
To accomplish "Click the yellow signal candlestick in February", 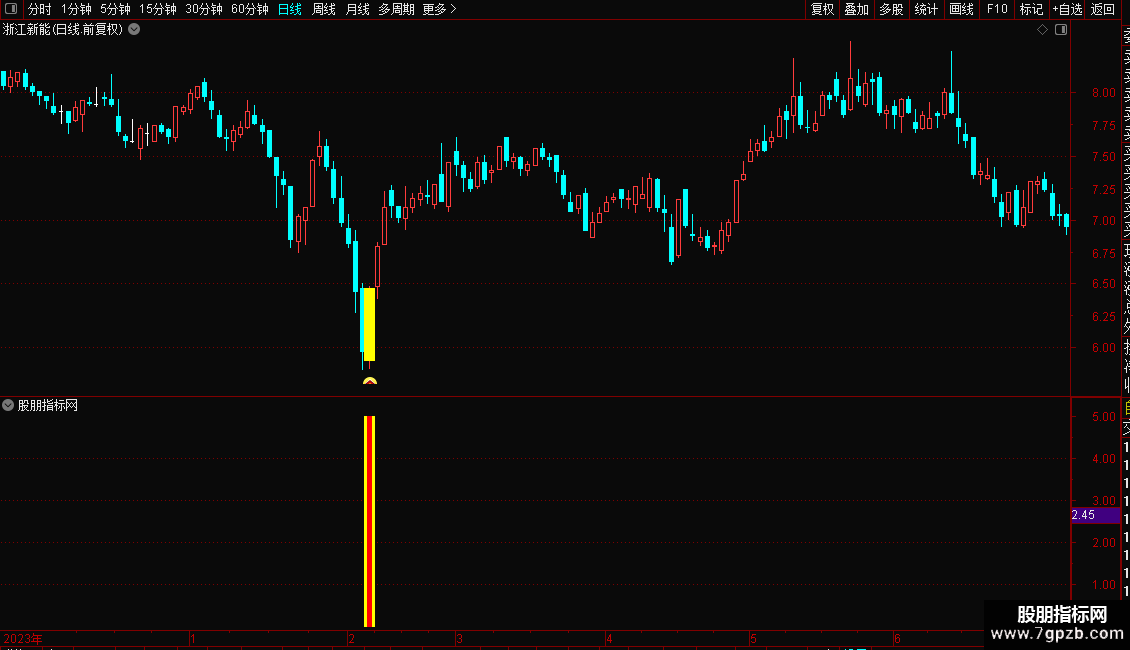I will (x=370, y=324).
